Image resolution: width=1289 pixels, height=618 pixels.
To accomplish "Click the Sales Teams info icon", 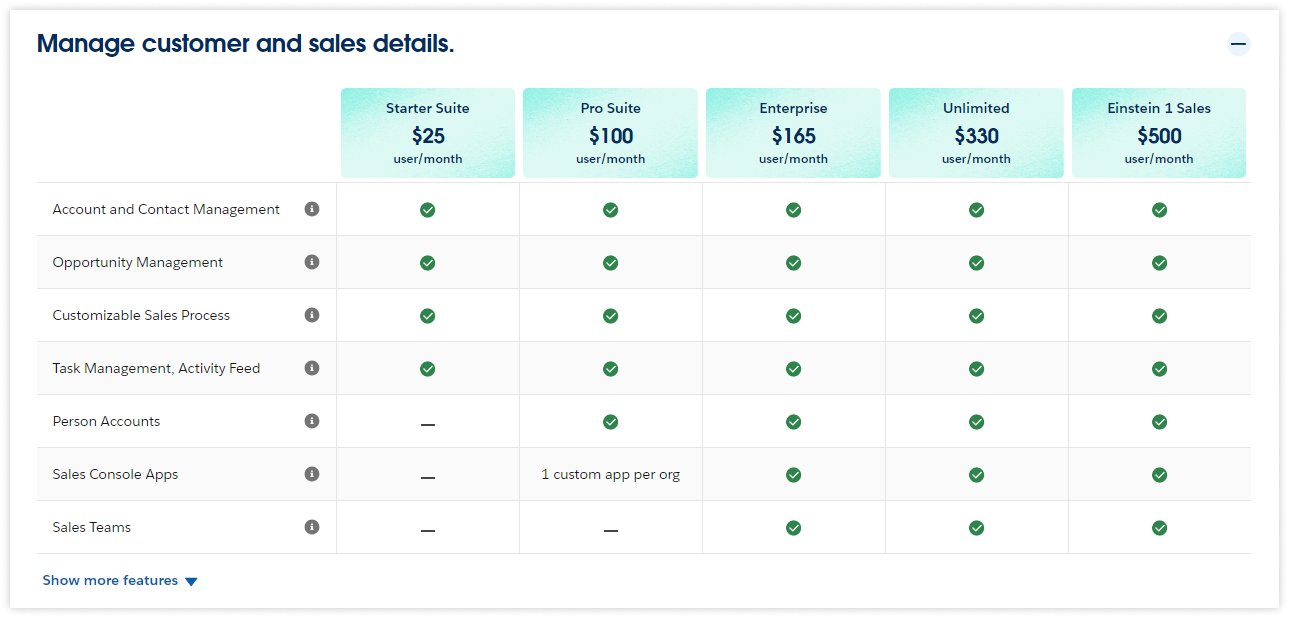I will 311,527.
